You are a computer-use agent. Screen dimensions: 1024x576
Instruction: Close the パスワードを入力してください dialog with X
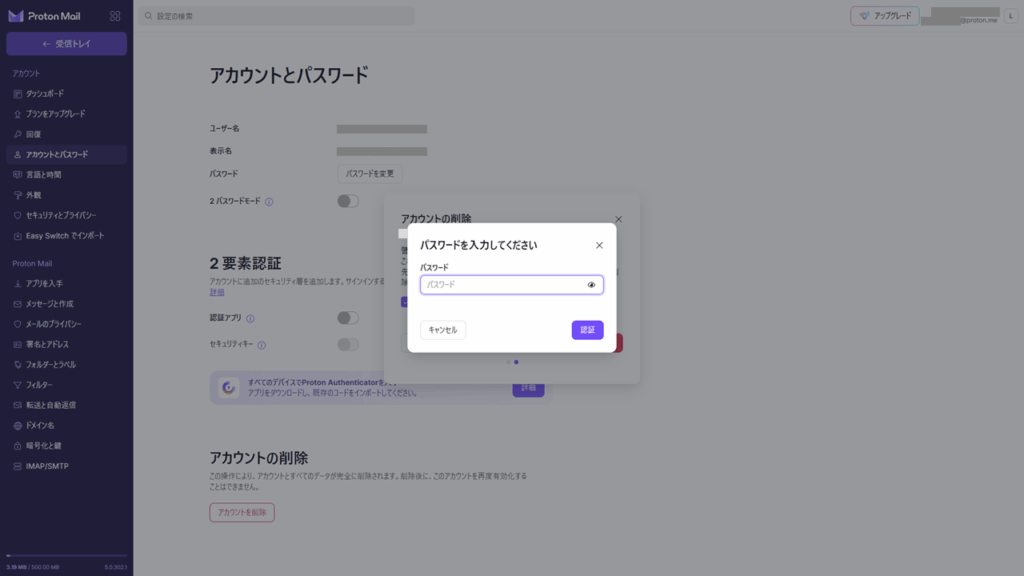pos(599,245)
